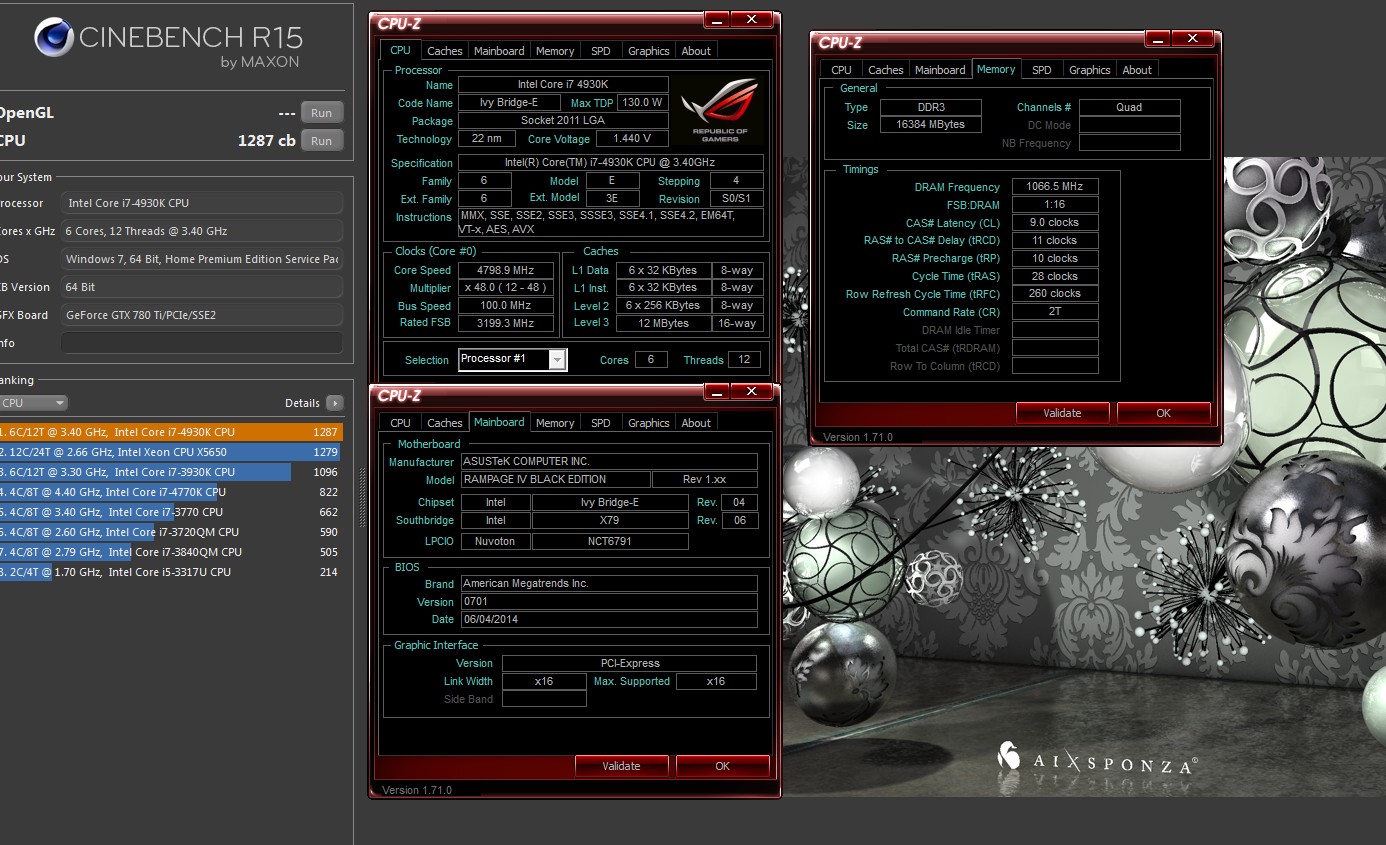Open Caches tab in the Memory CPU-Z window
This screenshot has height=845, width=1386.
(x=885, y=70)
